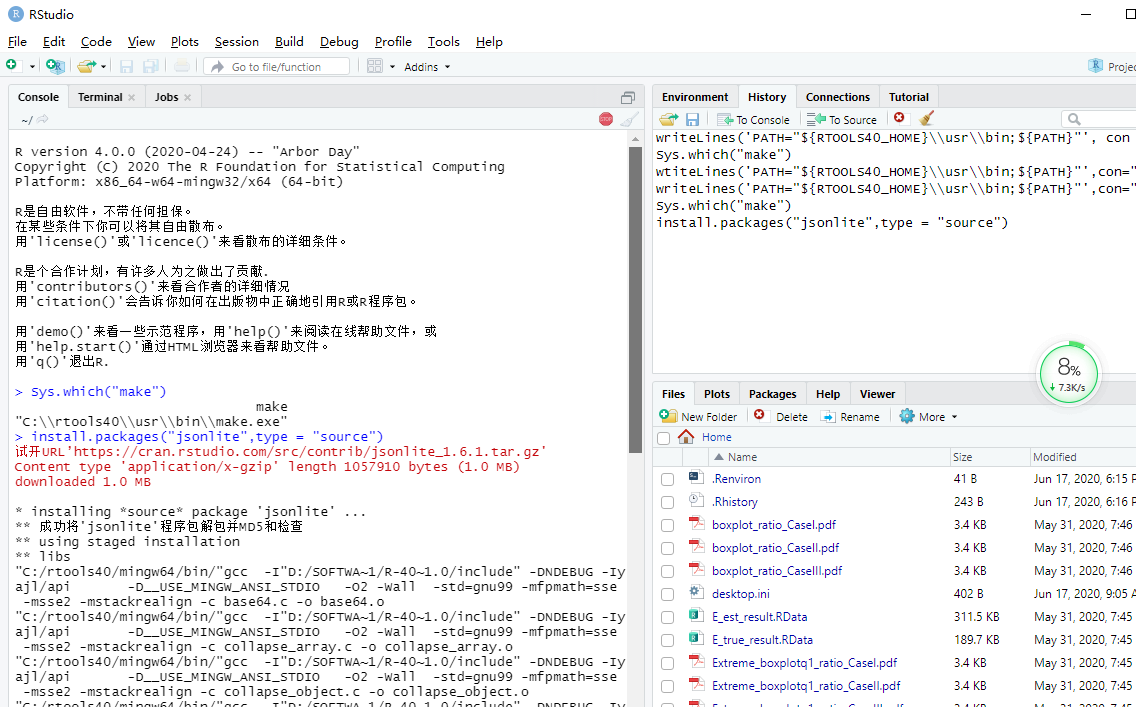Viewport: 1136px width, 707px height.
Task: Switch to the Plots tab
Action: [x=717, y=394]
